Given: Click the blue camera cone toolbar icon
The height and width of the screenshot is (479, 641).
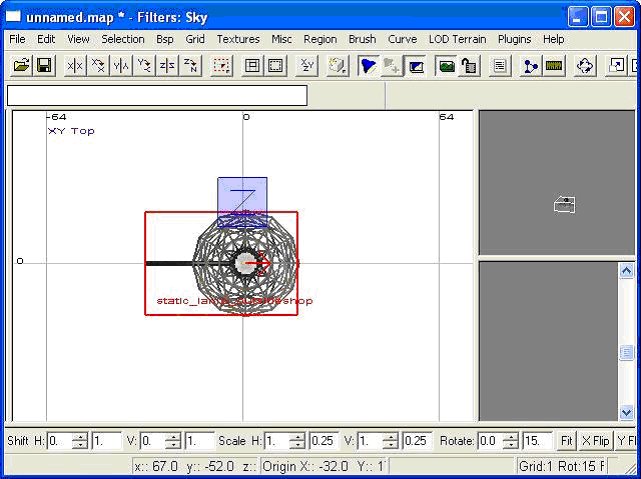Looking at the screenshot, I should [x=369, y=66].
